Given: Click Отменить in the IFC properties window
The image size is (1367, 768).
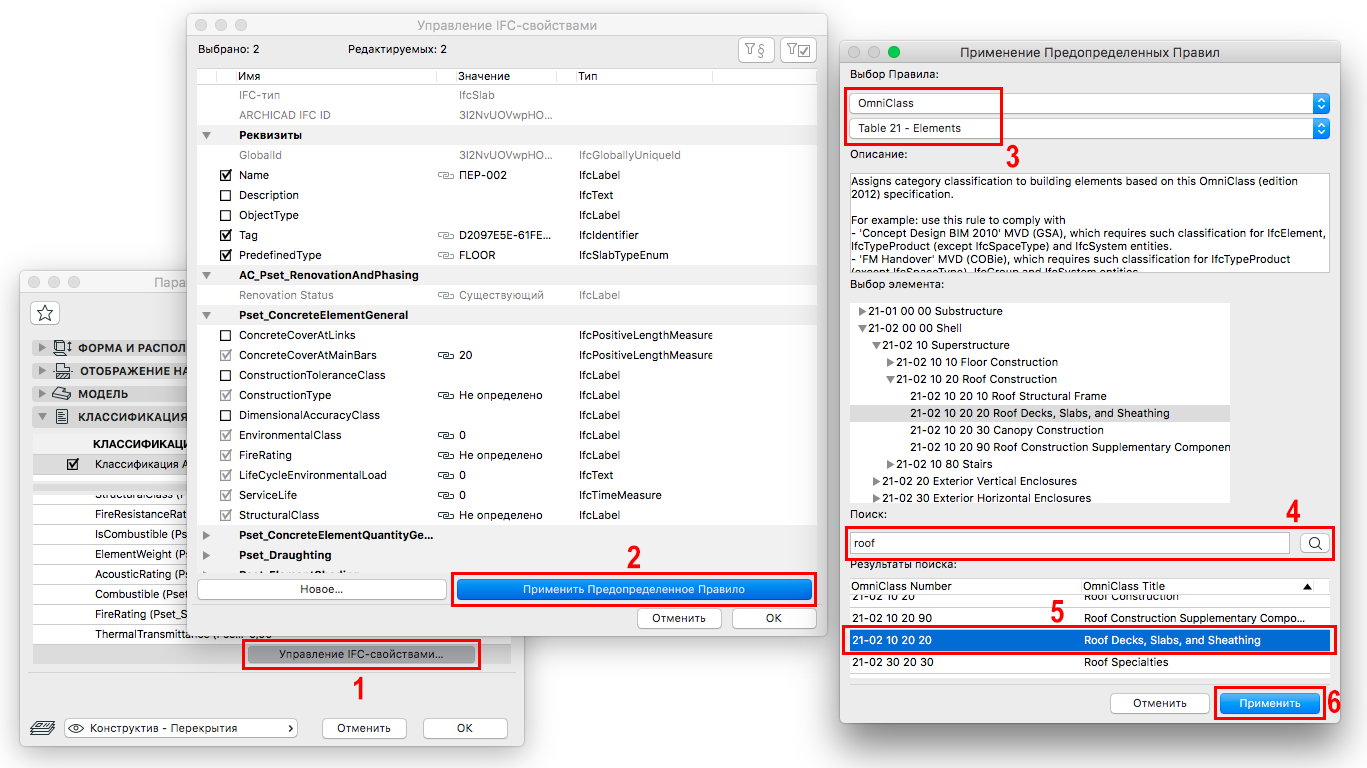Looking at the screenshot, I should tap(680, 618).
